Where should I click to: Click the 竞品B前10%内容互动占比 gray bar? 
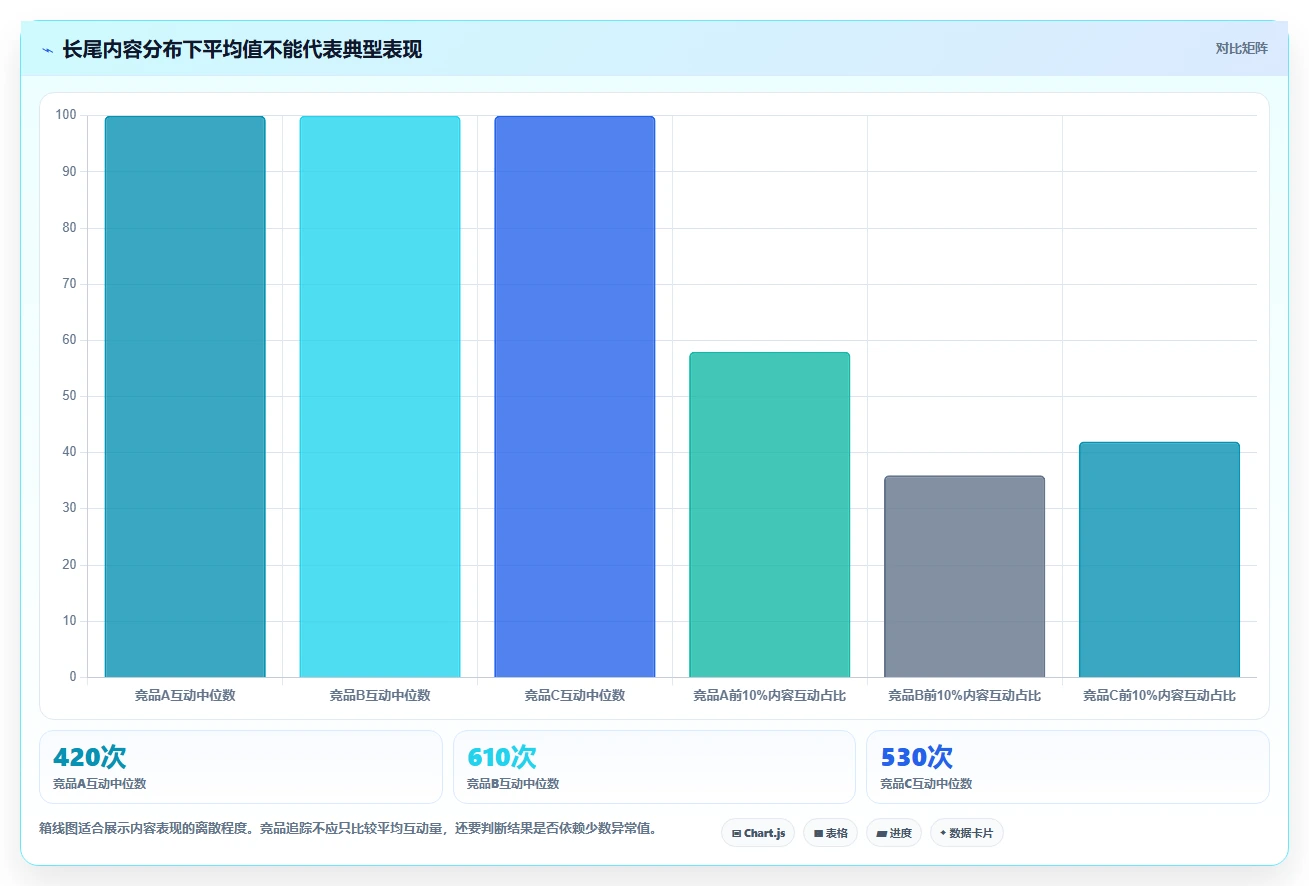(x=965, y=577)
